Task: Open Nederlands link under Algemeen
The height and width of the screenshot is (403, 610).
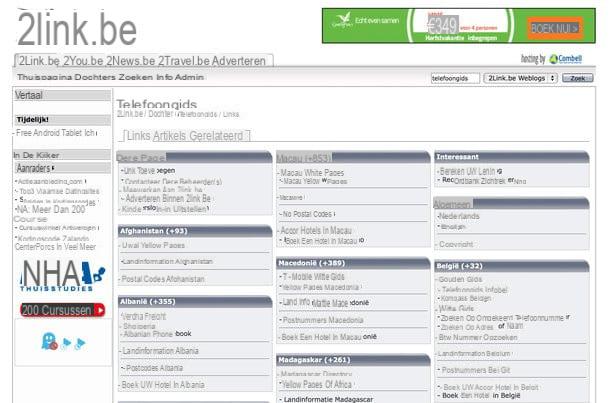Action: point(459,216)
